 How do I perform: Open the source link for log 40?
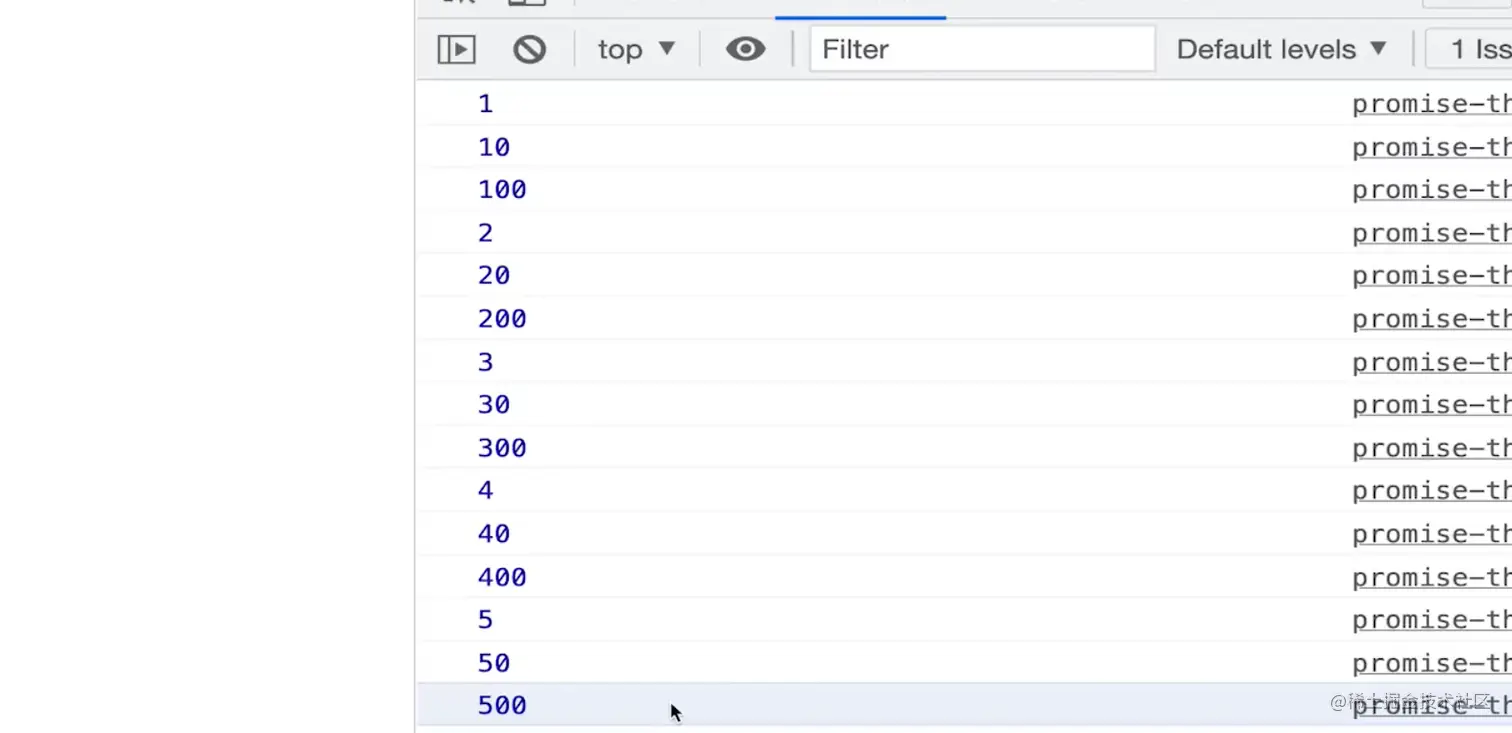tap(1432, 534)
